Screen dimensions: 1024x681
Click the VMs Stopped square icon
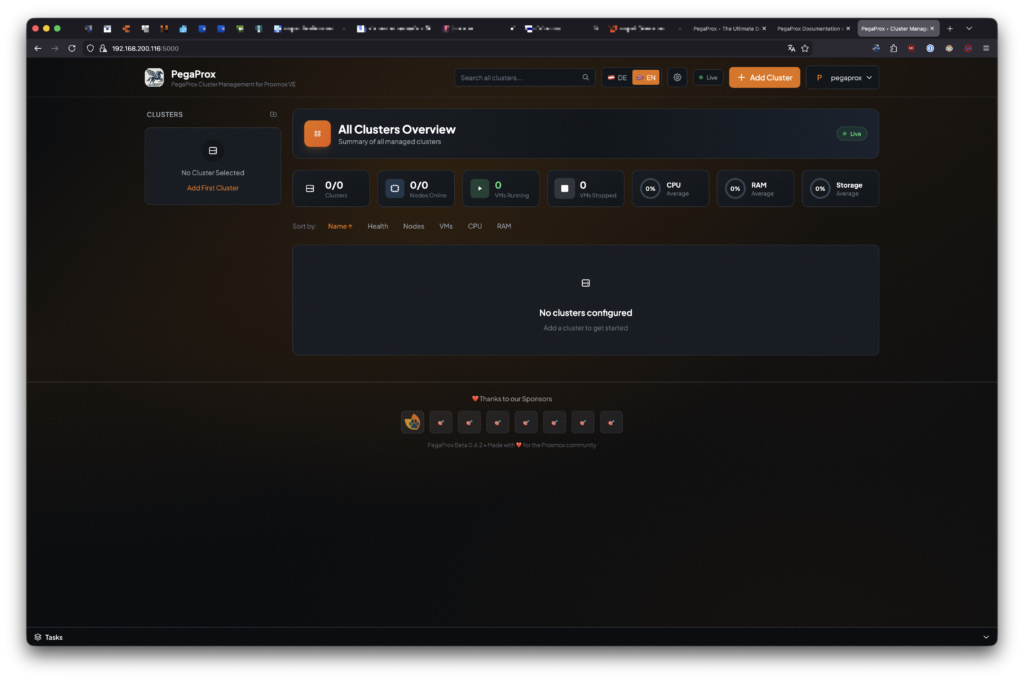[564, 188]
